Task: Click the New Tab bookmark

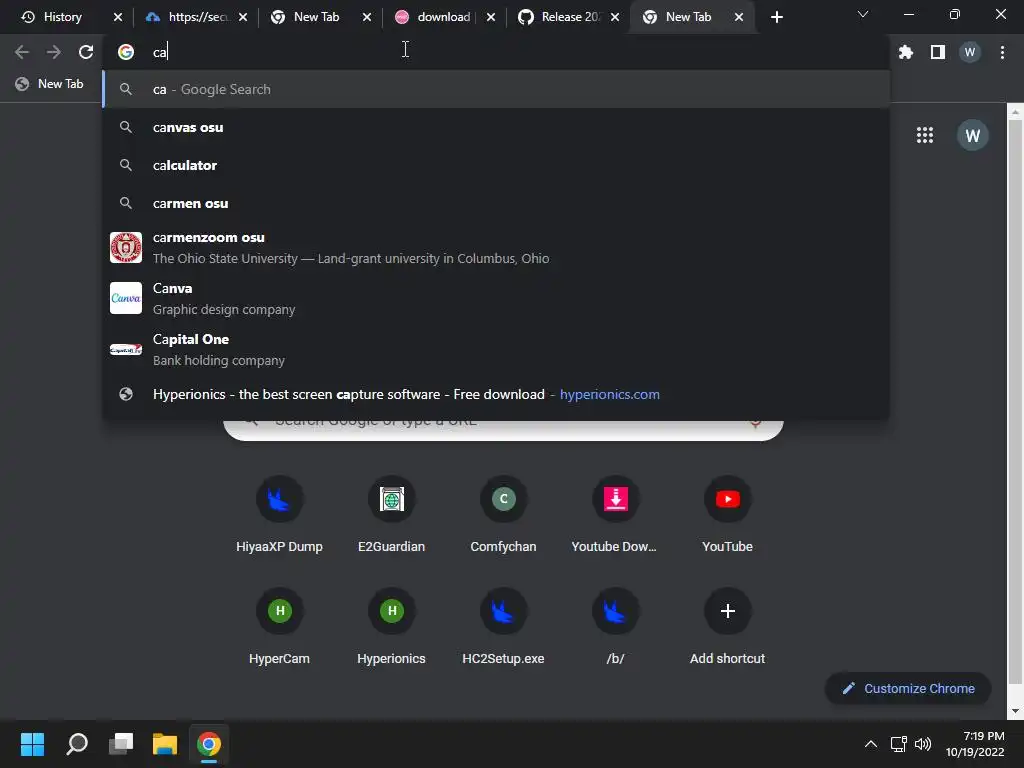Action: [x=50, y=84]
